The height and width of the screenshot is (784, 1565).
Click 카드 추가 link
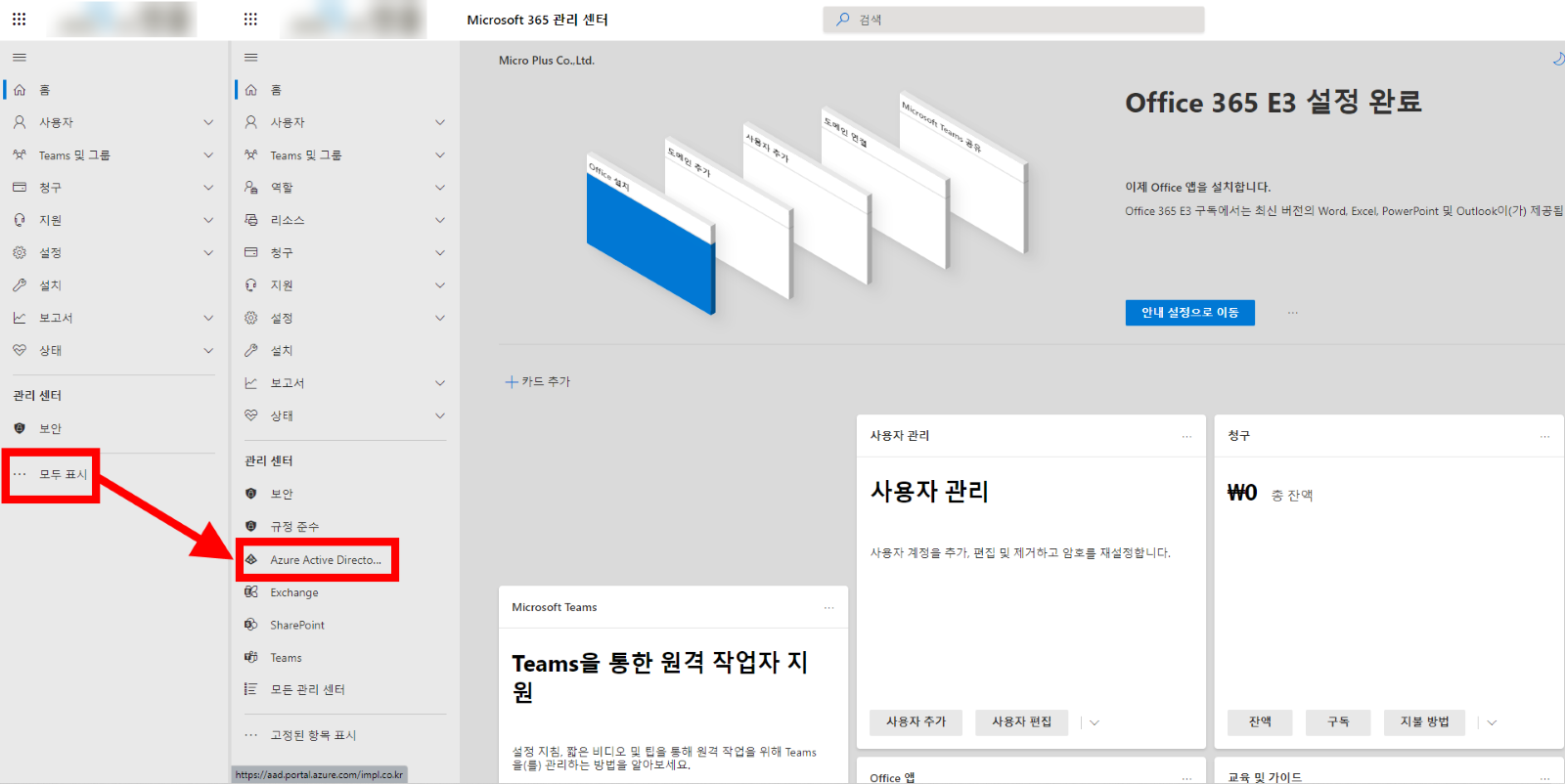pyautogui.click(x=538, y=382)
